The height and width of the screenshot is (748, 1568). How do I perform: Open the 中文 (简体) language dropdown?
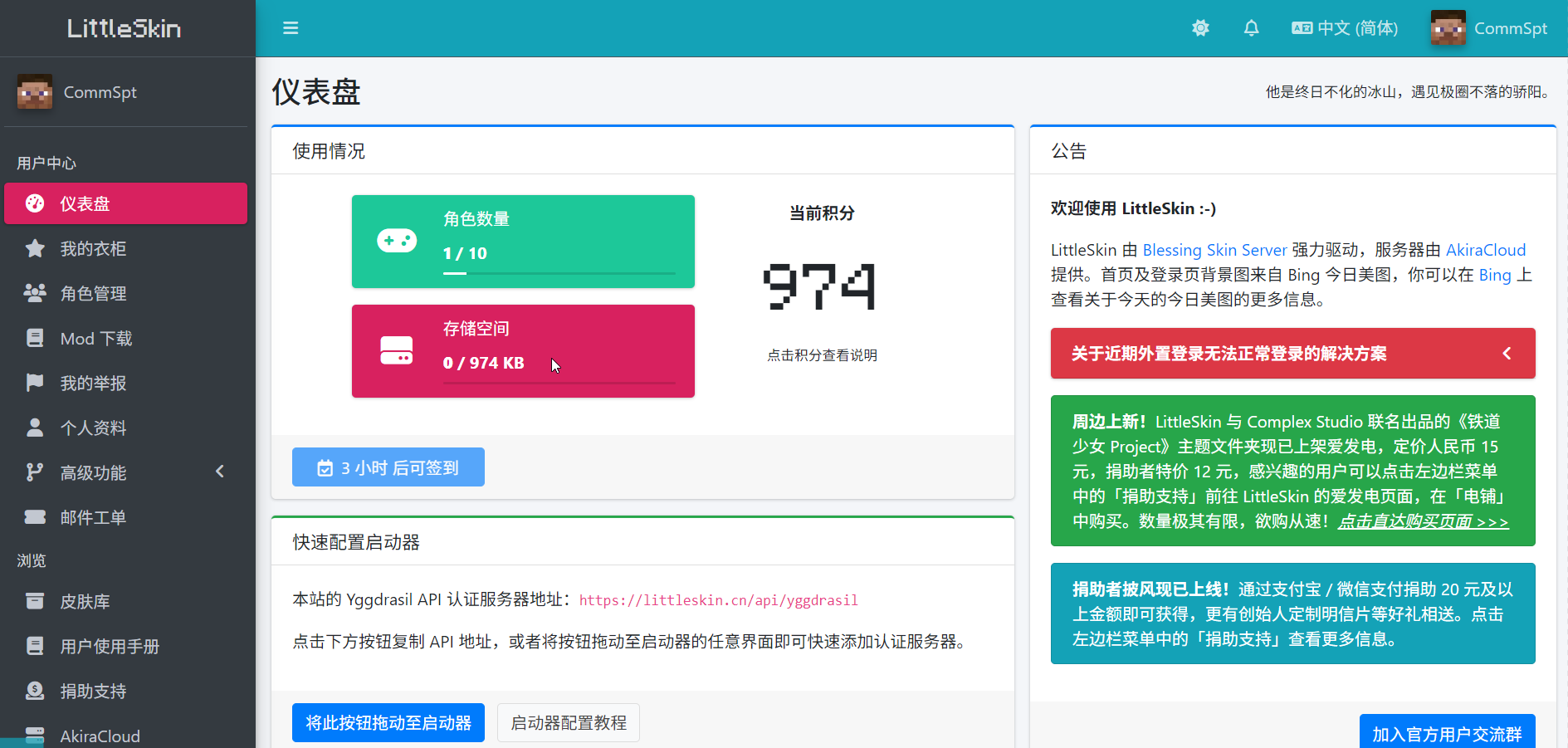click(1345, 28)
